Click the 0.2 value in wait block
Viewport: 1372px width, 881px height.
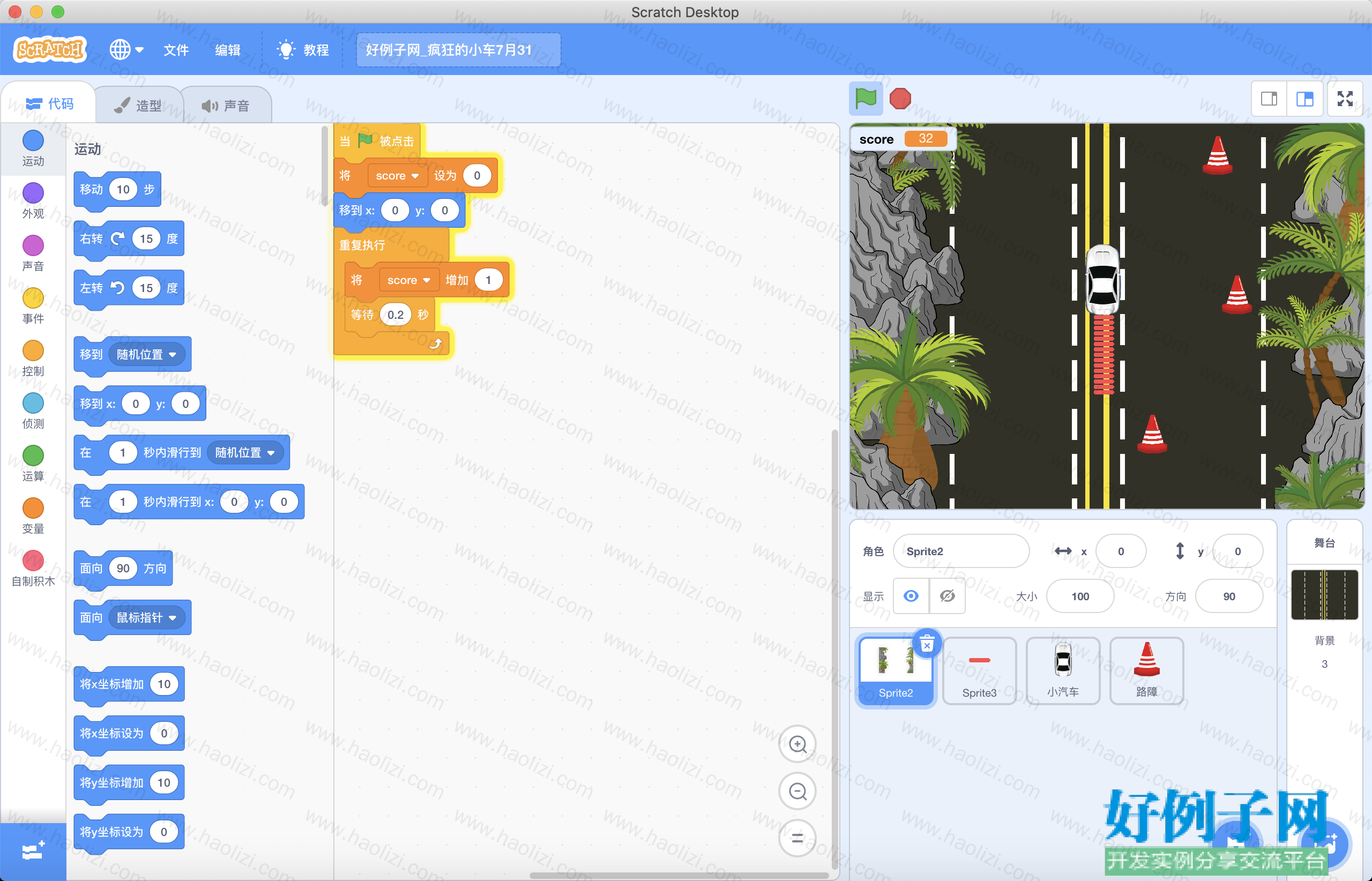(396, 315)
